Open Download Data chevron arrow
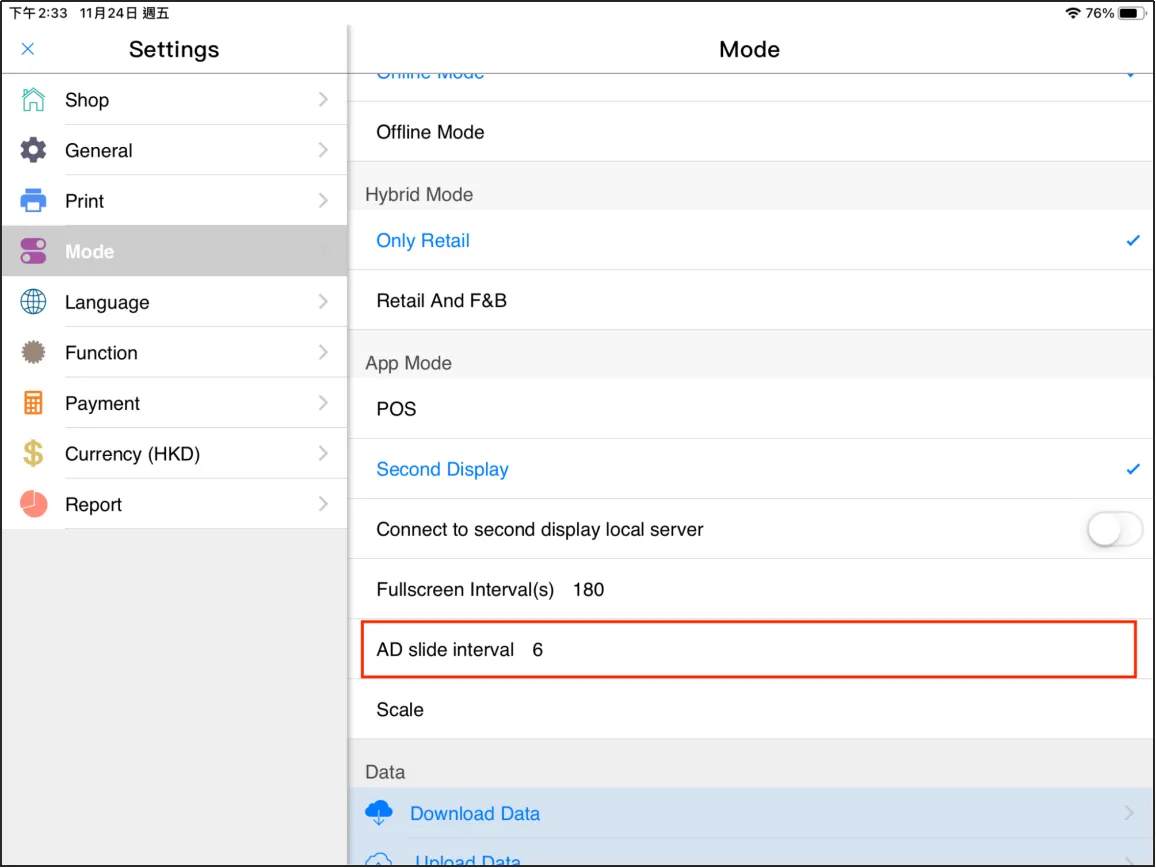 click(x=1129, y=813)
